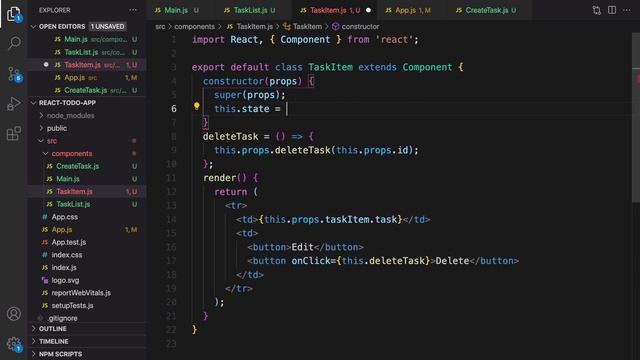
Task: Open the App.test.js file
Action: tap(87, 242)
